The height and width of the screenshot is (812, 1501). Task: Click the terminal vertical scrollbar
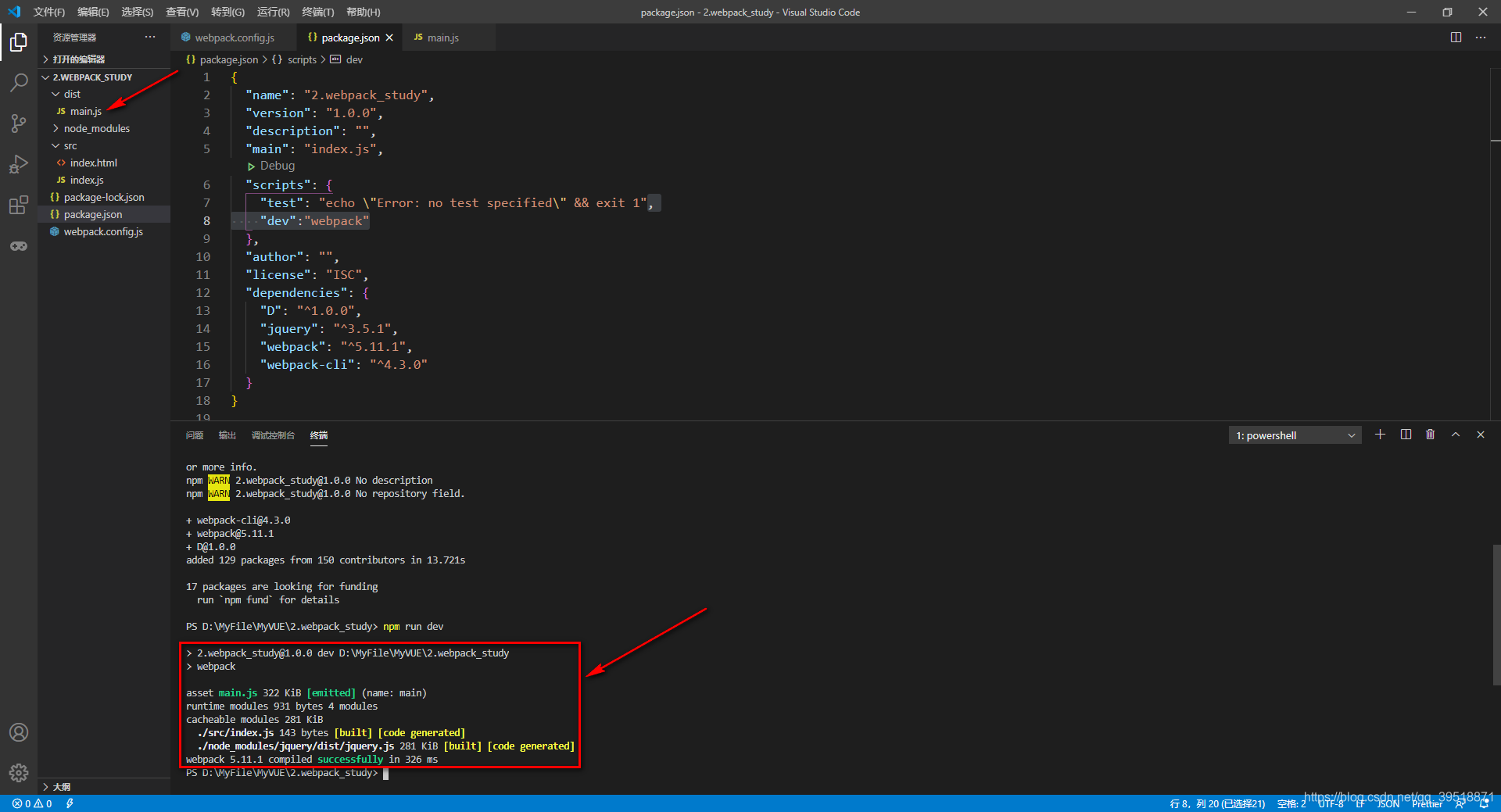(x=1496, y=615)
